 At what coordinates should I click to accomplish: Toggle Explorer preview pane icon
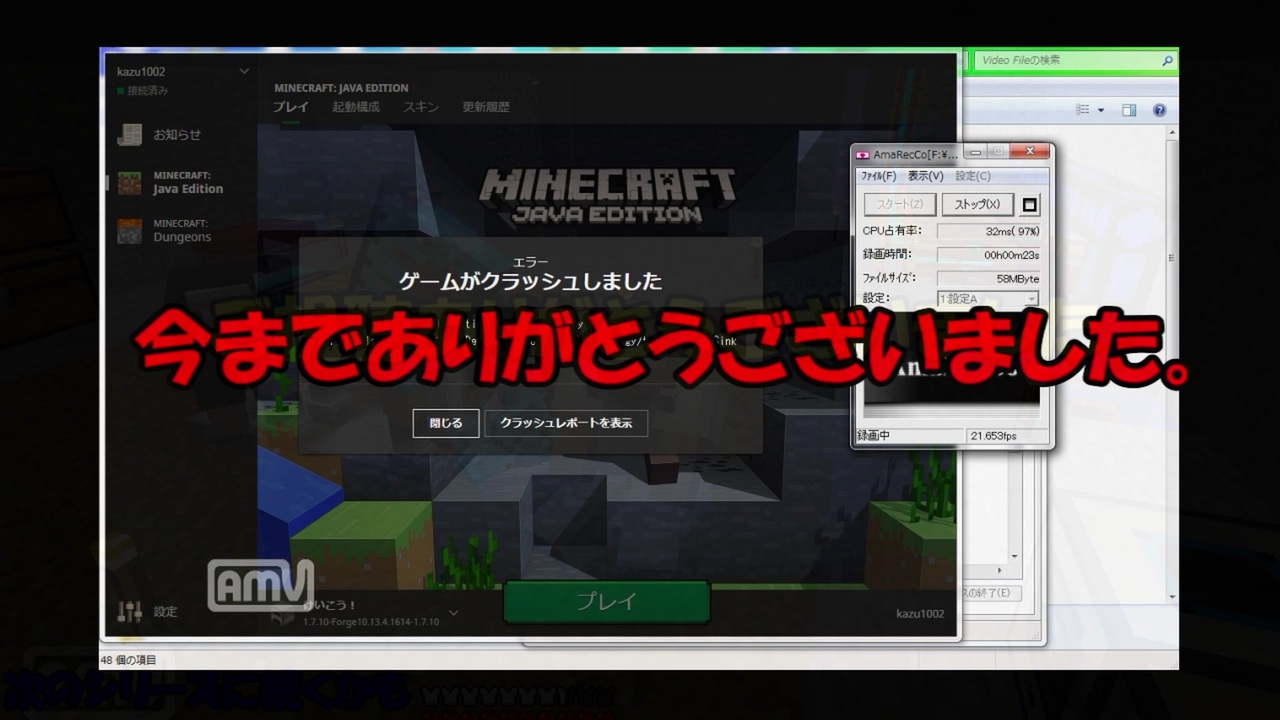[1129, 110]
